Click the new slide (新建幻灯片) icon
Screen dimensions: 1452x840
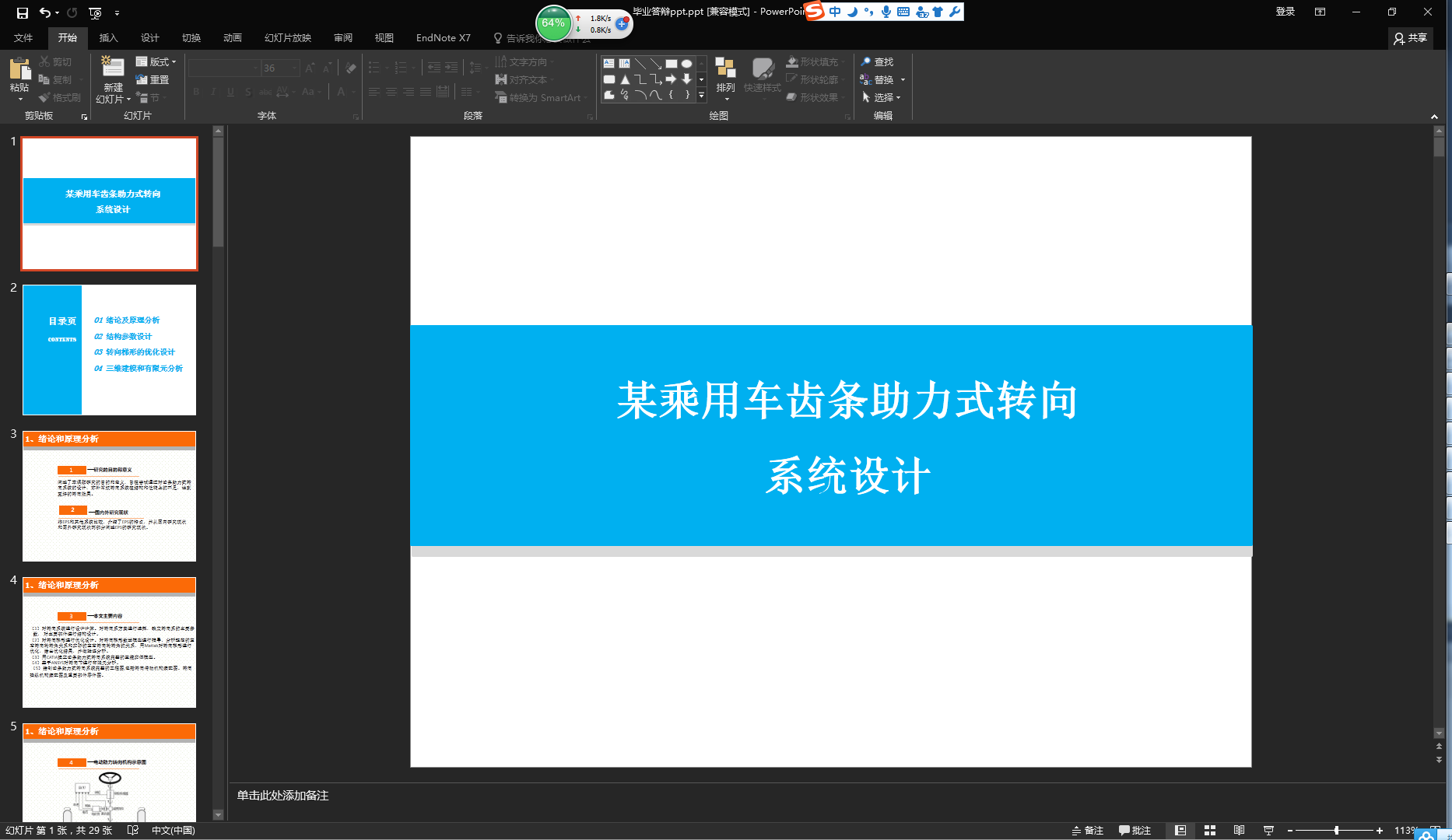point(113,68)
